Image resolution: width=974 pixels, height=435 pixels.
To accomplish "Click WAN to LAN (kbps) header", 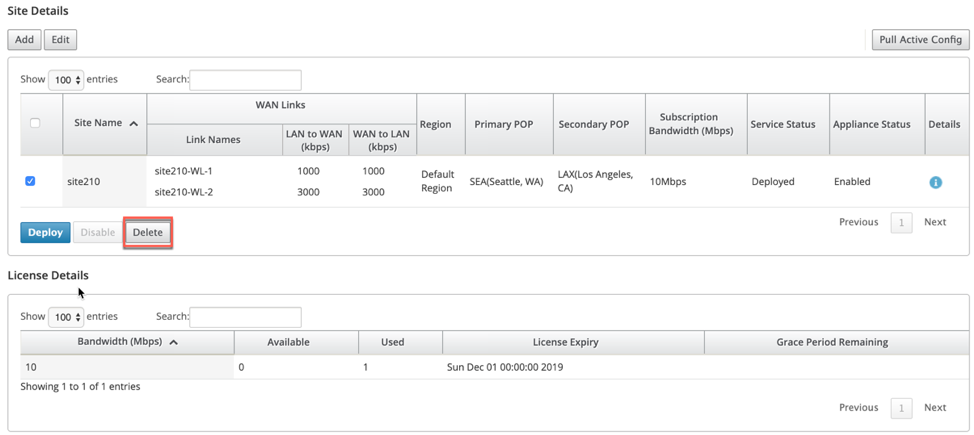I will [x=383, y=140].
